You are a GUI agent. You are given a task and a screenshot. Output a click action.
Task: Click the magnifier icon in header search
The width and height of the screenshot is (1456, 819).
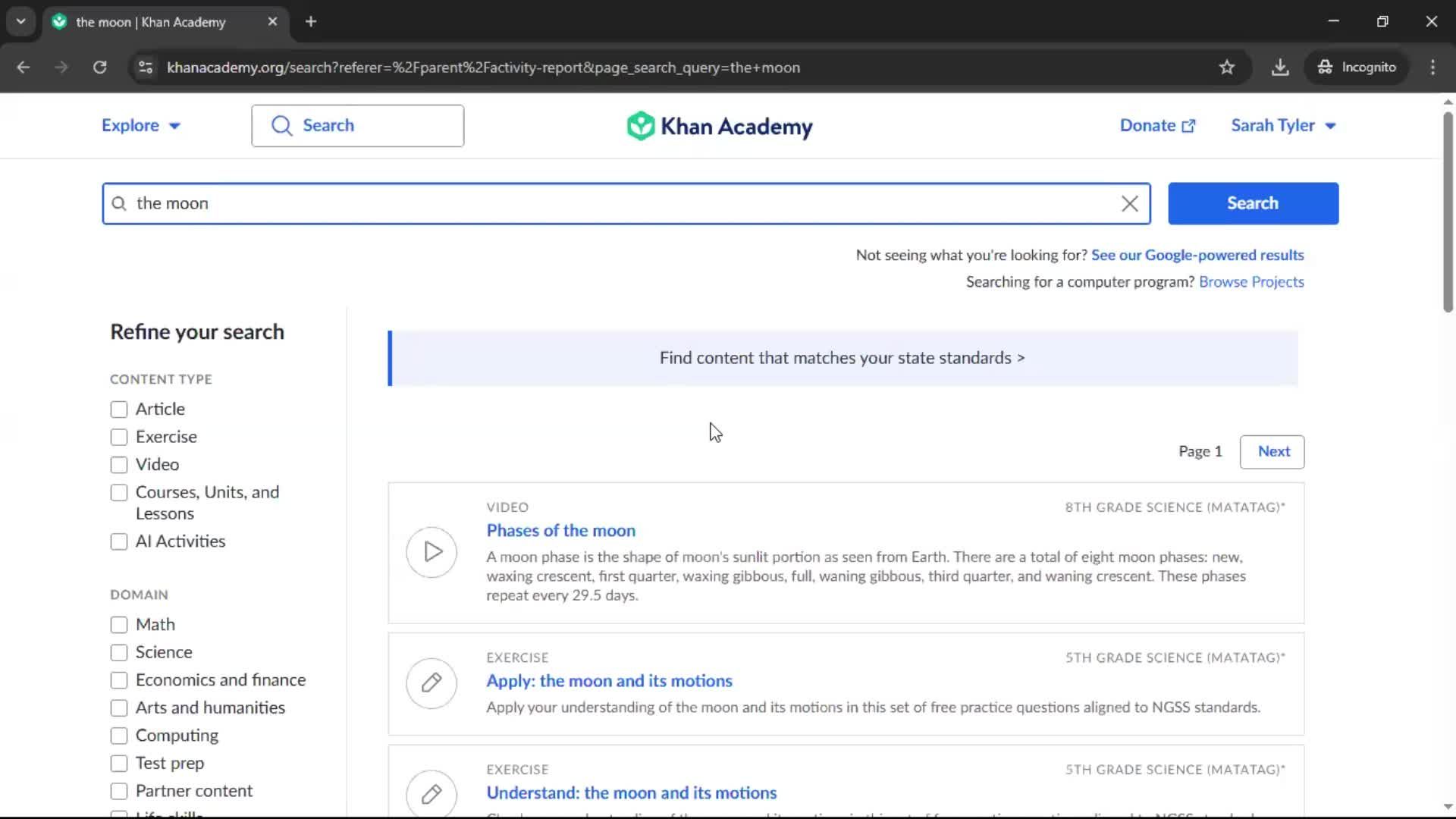[281, 126]
